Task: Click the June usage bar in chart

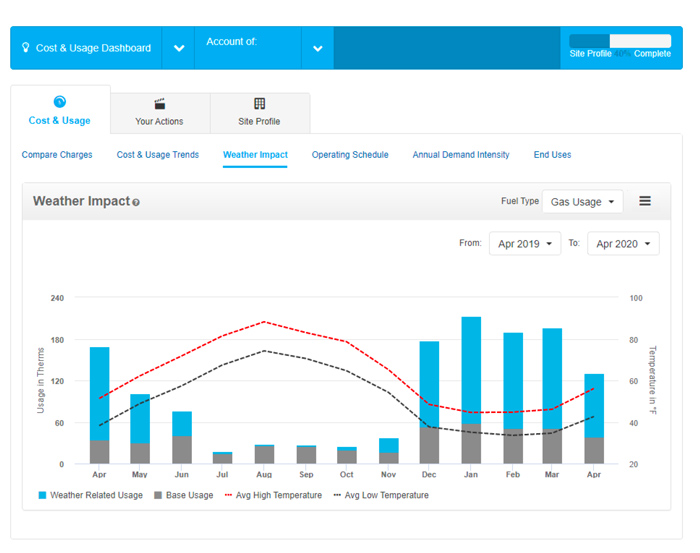Action: coord(182,437)
